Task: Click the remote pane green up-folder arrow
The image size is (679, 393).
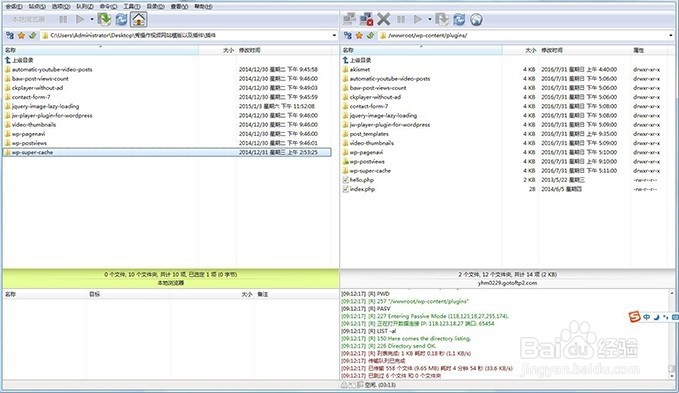Action: click(370, 35)
